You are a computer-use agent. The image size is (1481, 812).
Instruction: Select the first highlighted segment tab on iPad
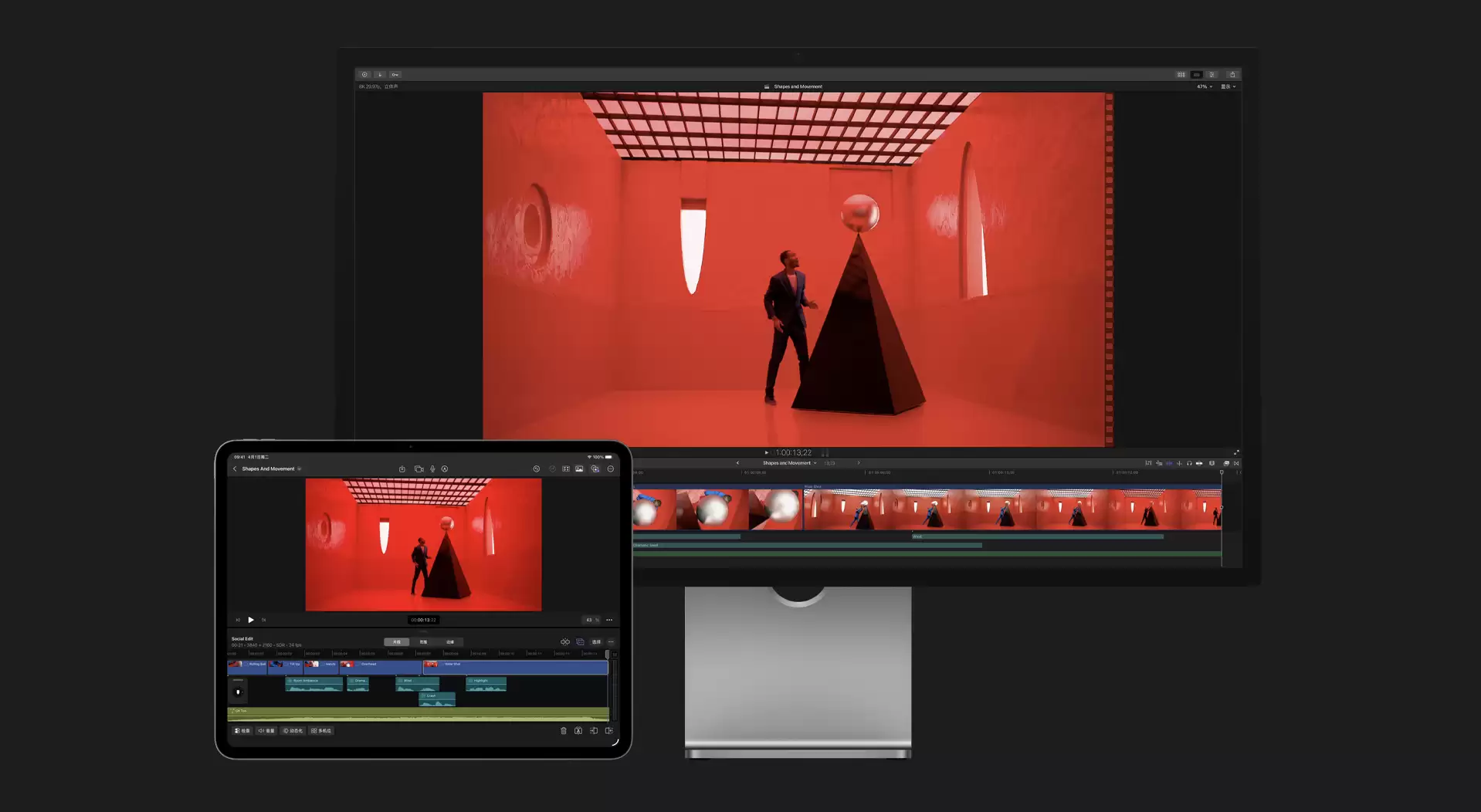point(397,641)
